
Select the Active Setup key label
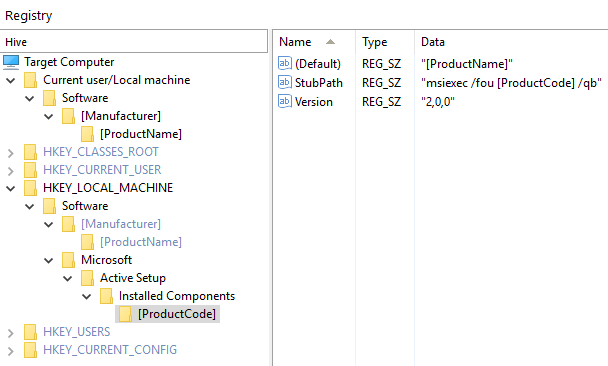133,278
